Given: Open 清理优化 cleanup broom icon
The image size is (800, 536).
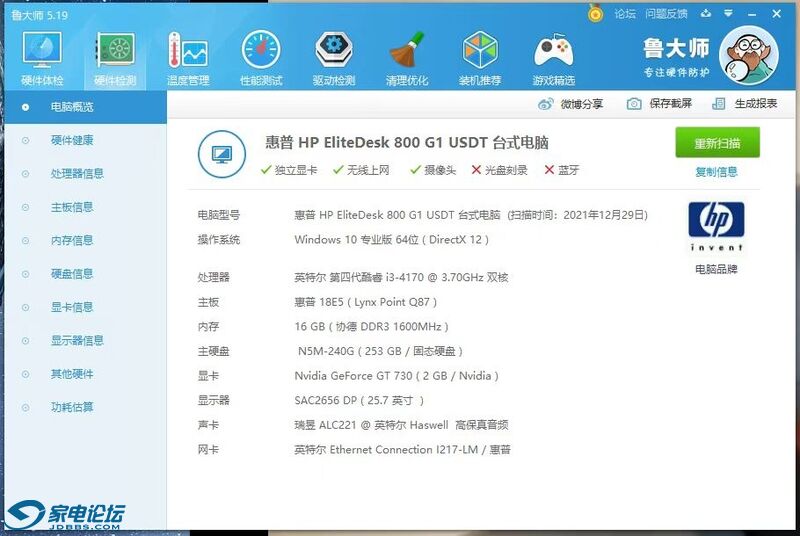Looking at the screenshot, I should 407,59.
